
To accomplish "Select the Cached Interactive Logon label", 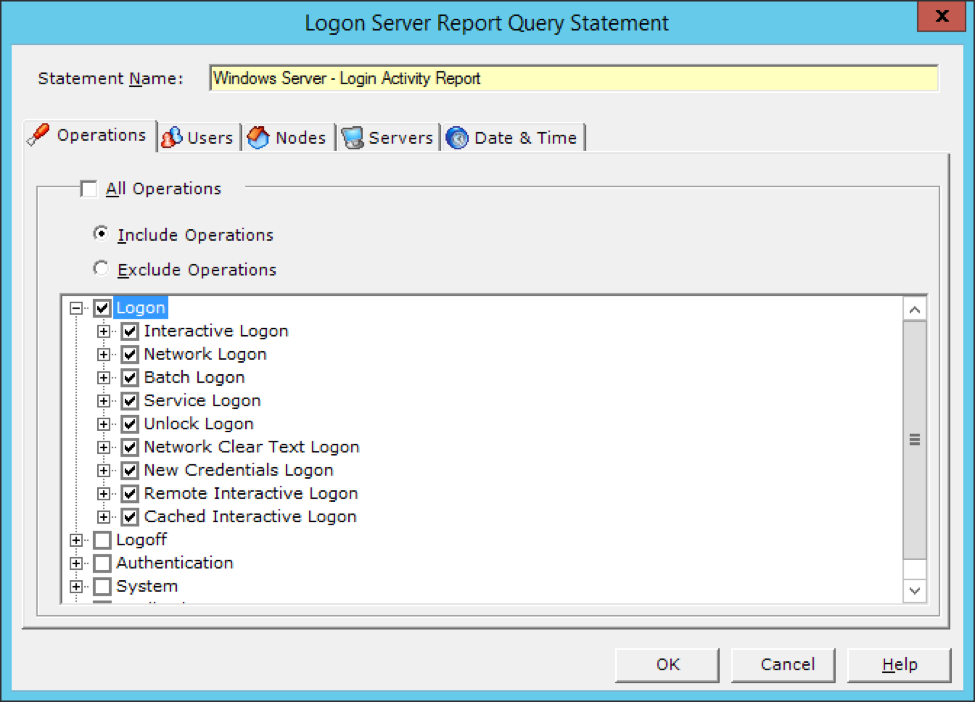I will point(251,517).
